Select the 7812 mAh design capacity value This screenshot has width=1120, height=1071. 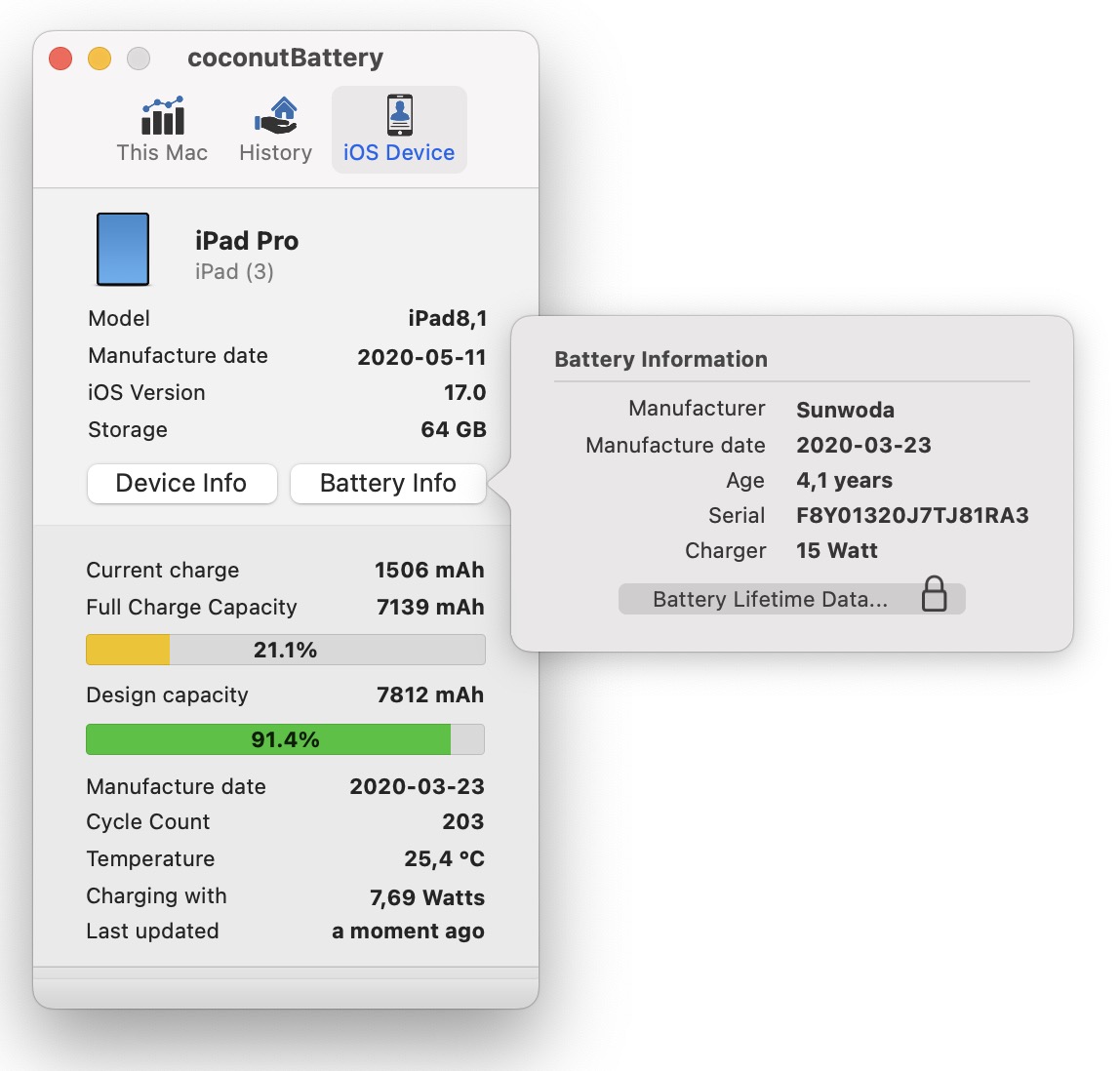coord(430,694)
